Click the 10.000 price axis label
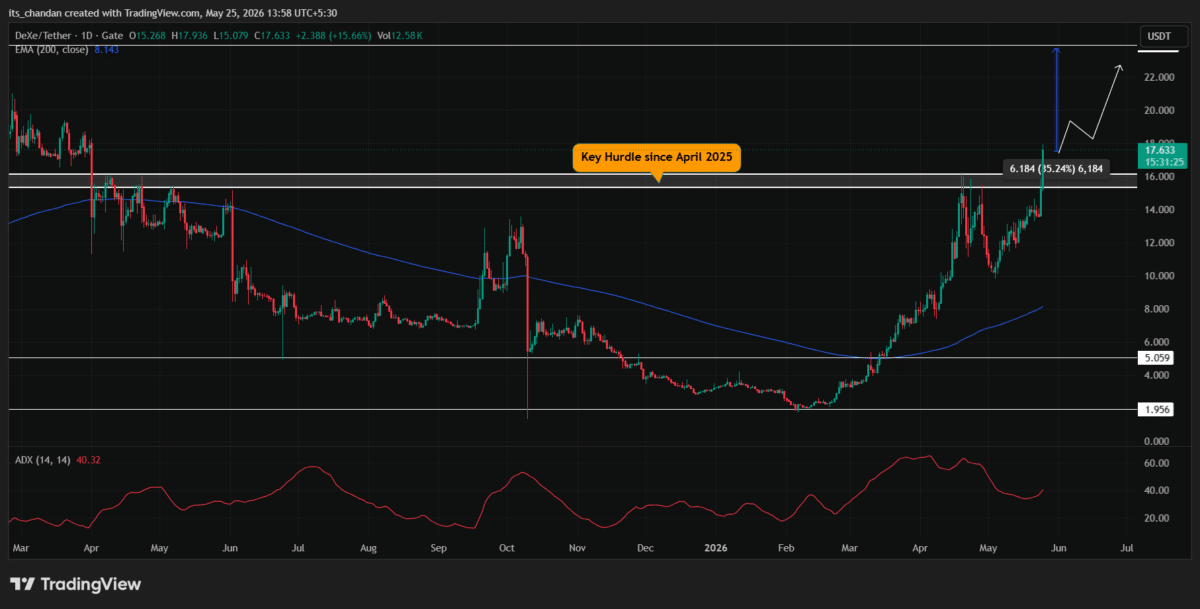 (1157, 276)
